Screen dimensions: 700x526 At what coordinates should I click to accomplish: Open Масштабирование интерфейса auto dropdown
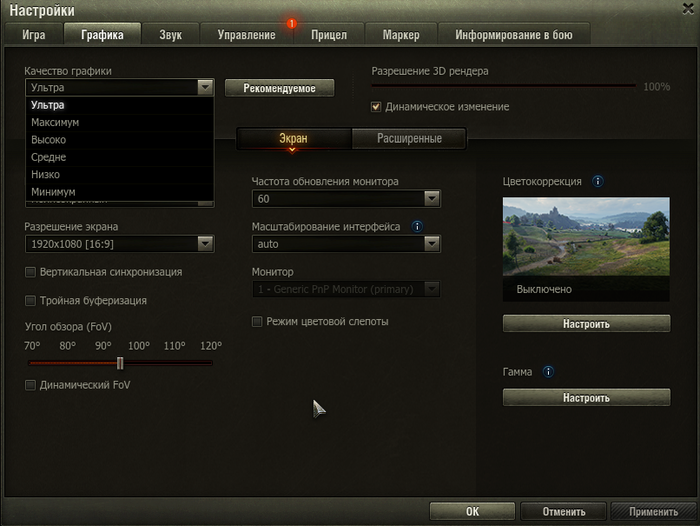346,244
